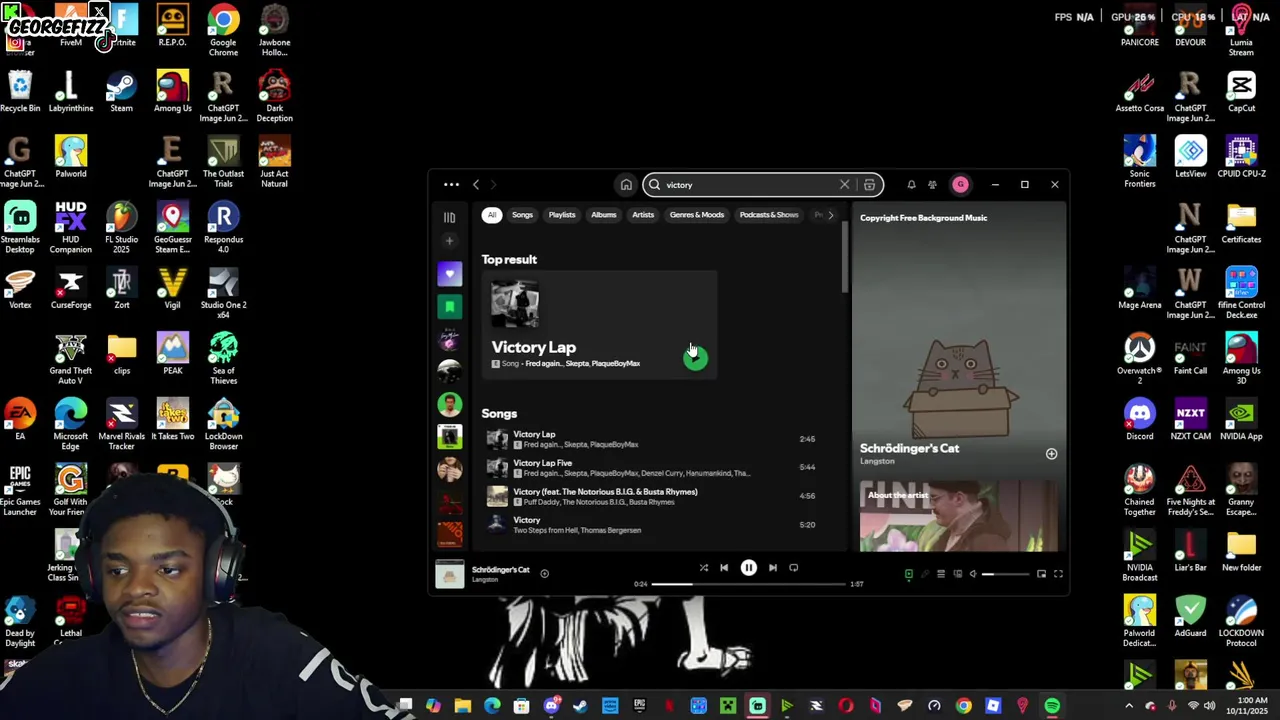Image resolution: width=1280 pixels, height=720 pixels.
Task: Adjust the Spotify volume slider
Action: click(1005, 574)
